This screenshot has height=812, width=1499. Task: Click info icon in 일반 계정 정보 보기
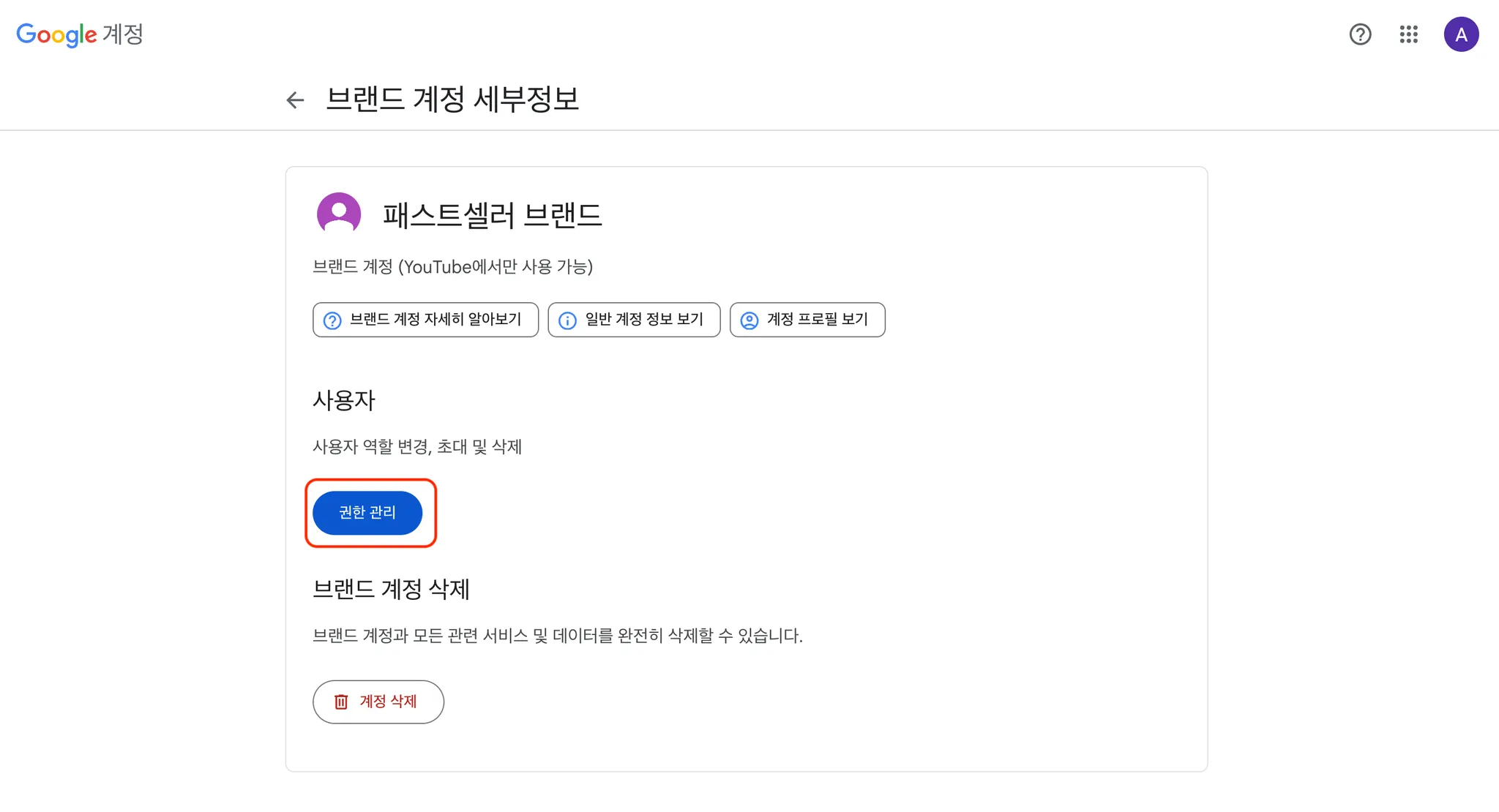tap(567, 320)
